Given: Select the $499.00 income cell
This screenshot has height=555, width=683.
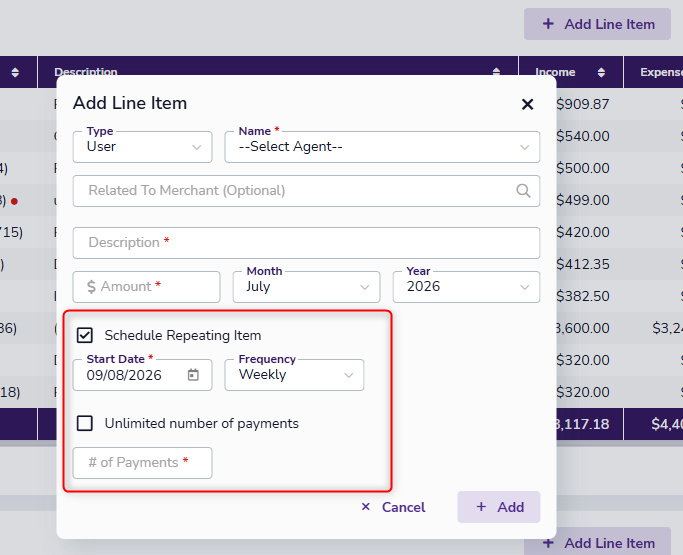Looking at the screenshot, I should 582,200.
